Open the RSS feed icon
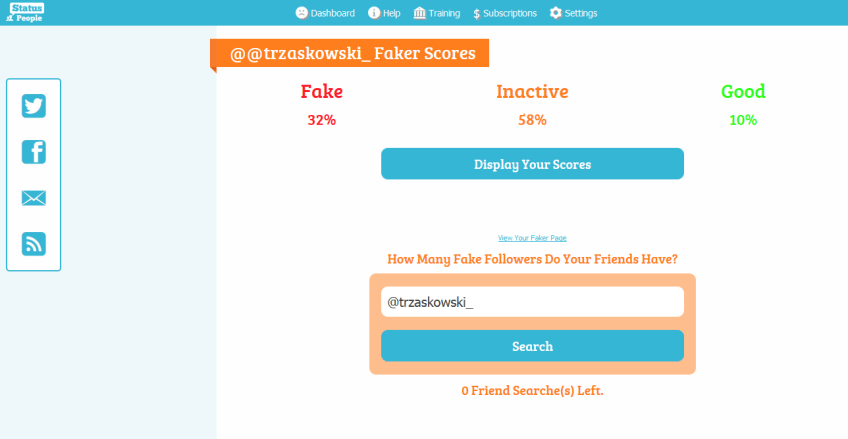The image size is (848, 439). click(34, 244)
